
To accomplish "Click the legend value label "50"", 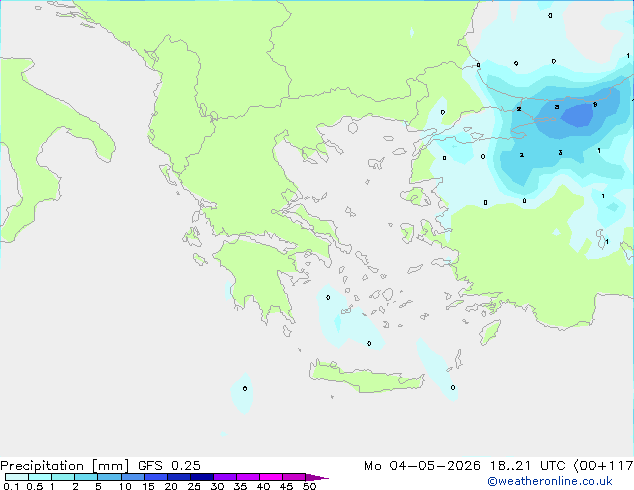I will pos(309,486).
